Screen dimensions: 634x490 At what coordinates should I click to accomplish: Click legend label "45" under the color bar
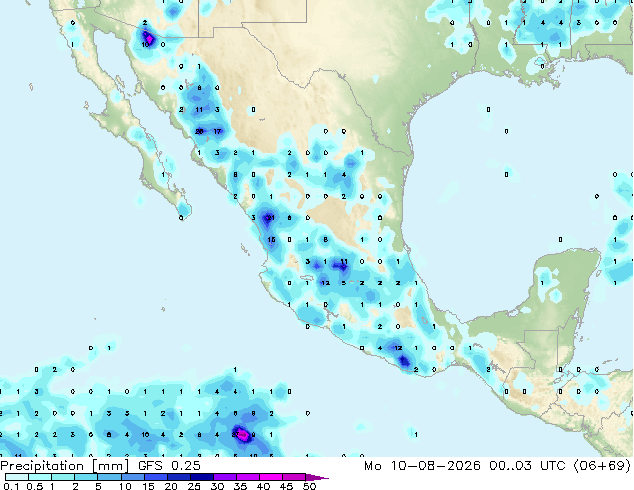tap(286, 486)
